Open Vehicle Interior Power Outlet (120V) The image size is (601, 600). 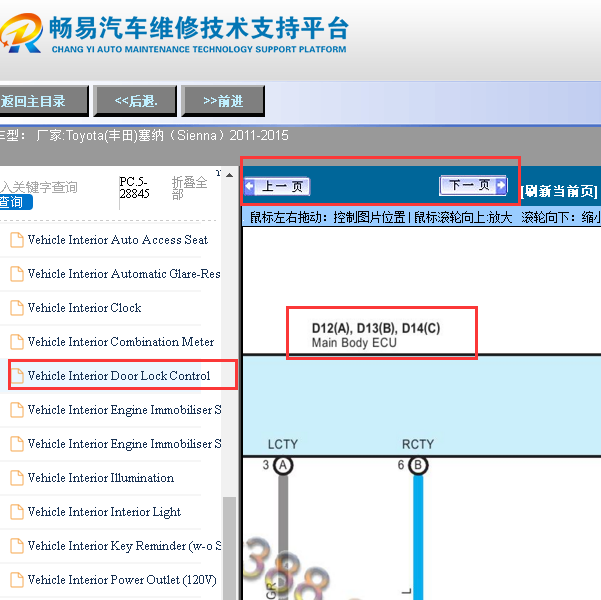[122, 580]
